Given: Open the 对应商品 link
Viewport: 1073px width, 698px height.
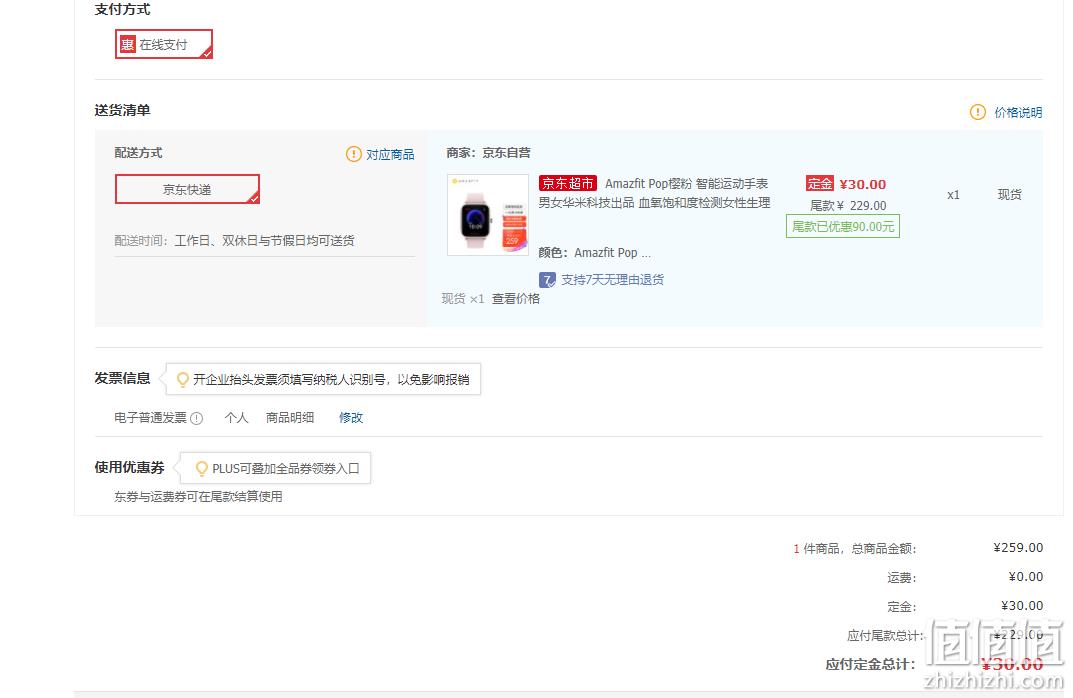Looking at the screenshot, I should pyautogui.click(x=390, y=155).
